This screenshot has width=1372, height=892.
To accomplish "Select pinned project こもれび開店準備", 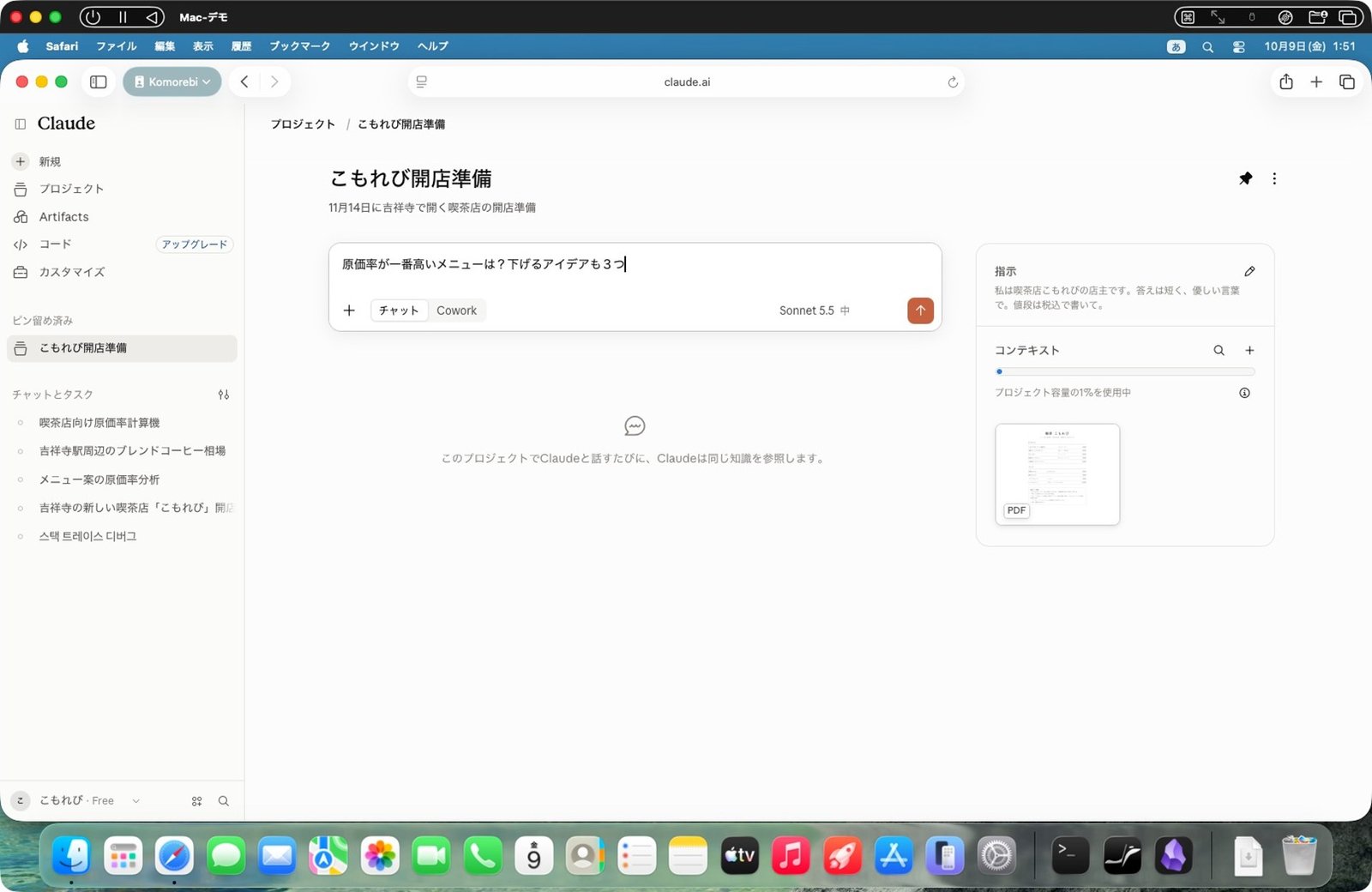I will point(122,348).
